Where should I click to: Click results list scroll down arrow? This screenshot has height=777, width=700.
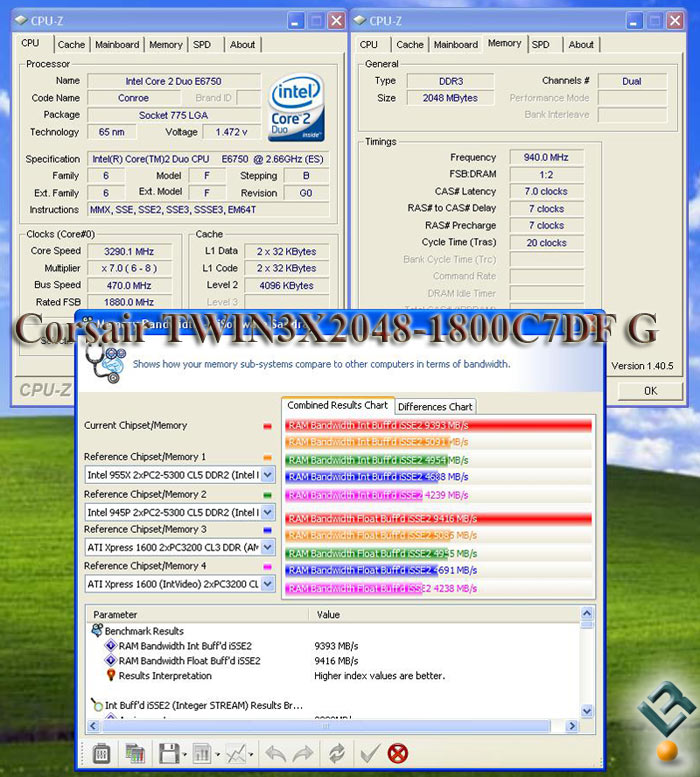pyautogui.click(x=587, y=711)
